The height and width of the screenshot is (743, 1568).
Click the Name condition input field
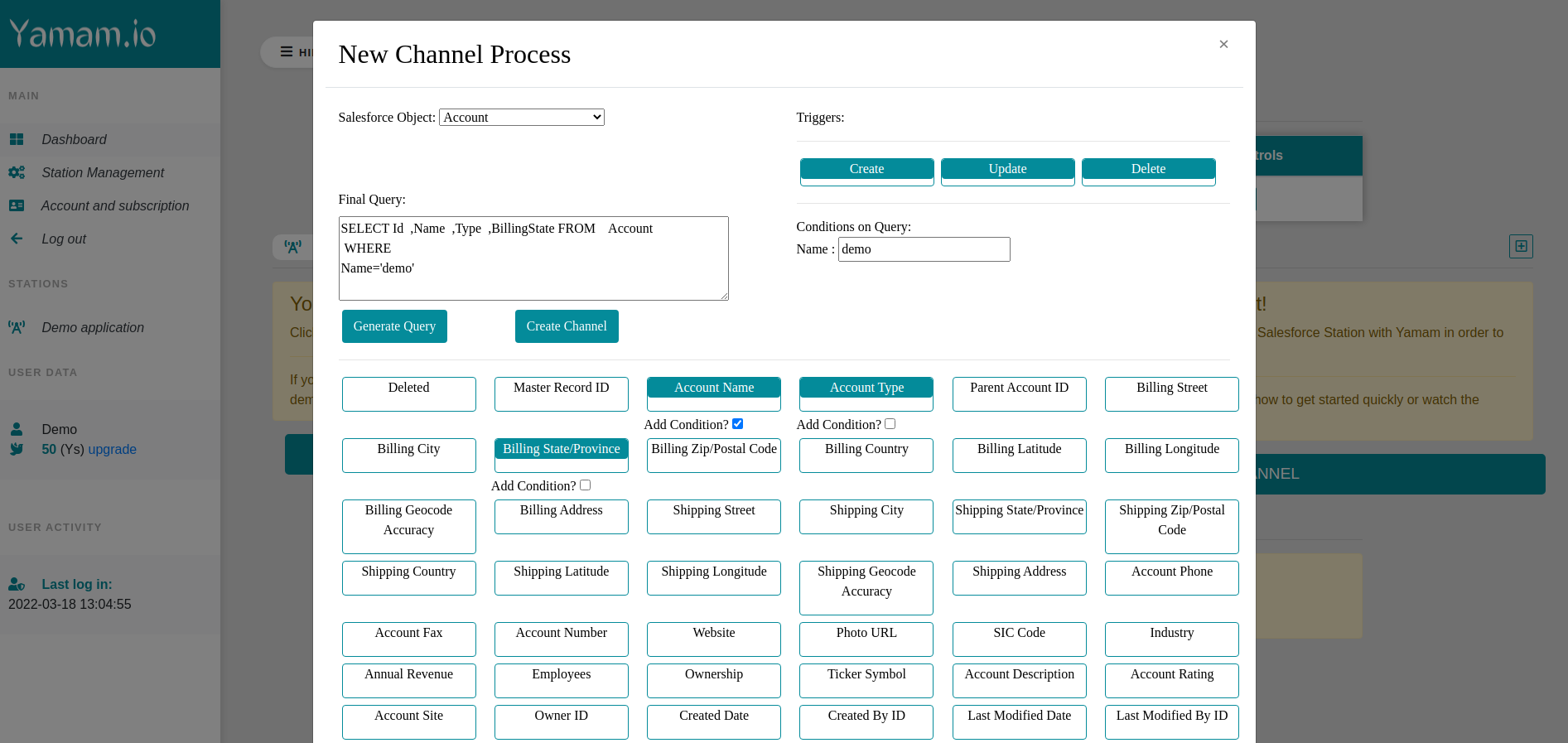pos(924,249)
